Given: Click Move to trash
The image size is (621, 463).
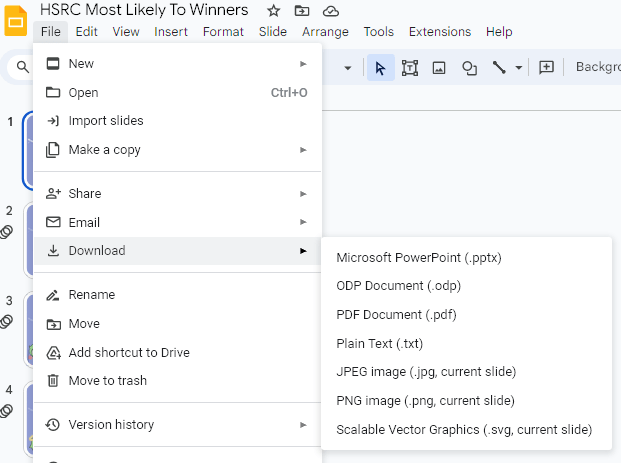Looking at the screenshot, I should point(107,381).
